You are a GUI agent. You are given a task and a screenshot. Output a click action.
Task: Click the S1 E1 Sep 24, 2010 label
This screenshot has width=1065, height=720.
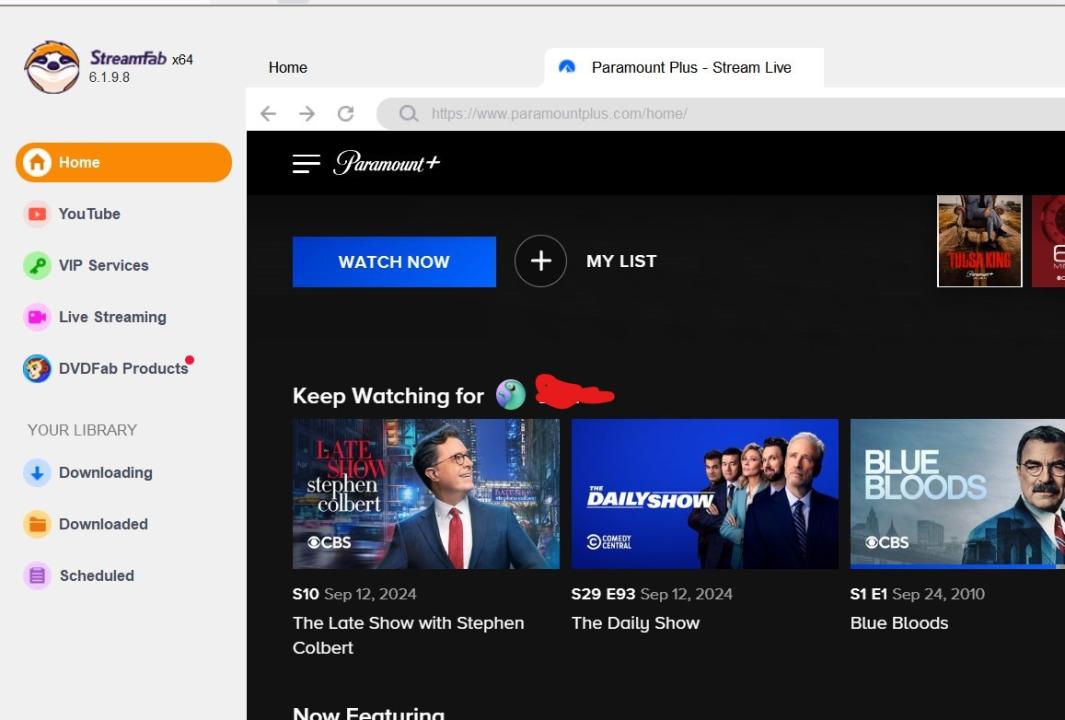(x=917, y=594)
